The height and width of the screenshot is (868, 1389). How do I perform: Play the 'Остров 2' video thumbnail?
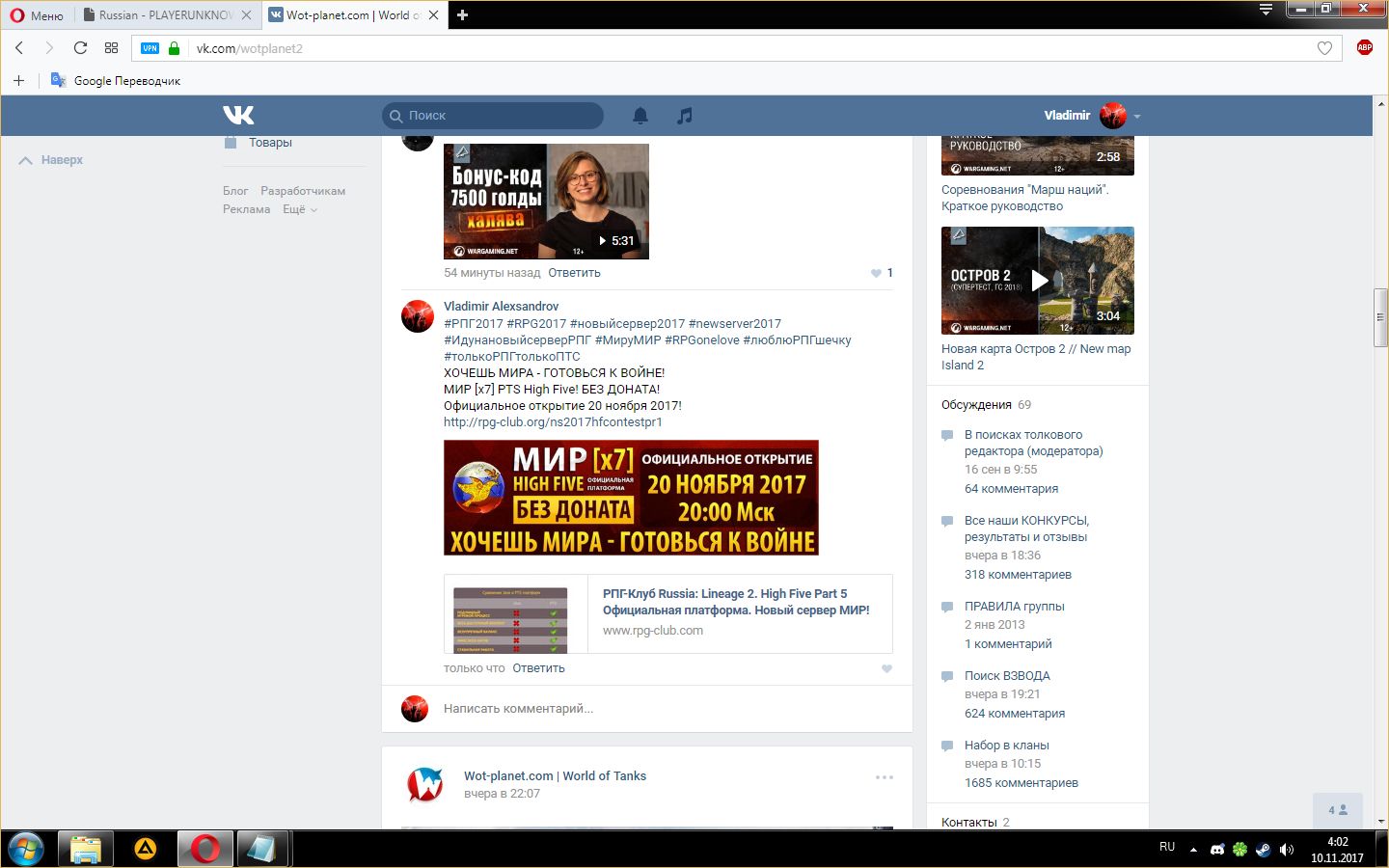pyautogui.click(x=1038, y=281)
